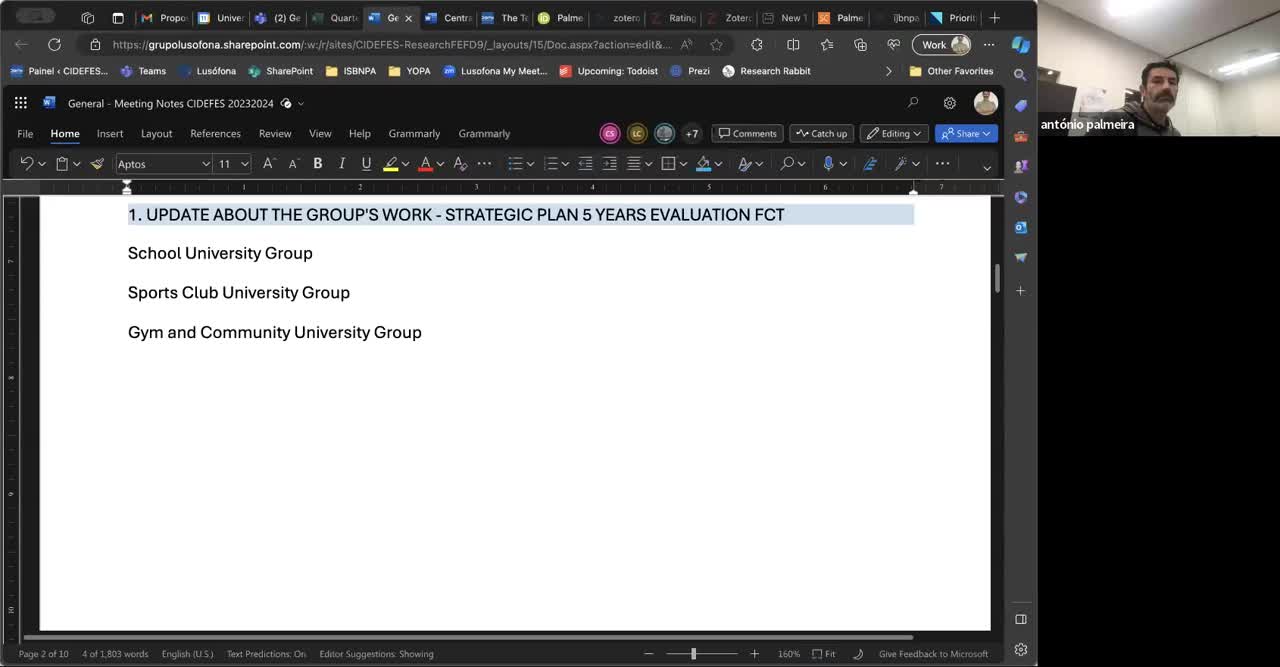Switch to the References ribbon tab
Image resolution: width=1280 pixels, height=667 pixels.
click(x=215, y=133)
